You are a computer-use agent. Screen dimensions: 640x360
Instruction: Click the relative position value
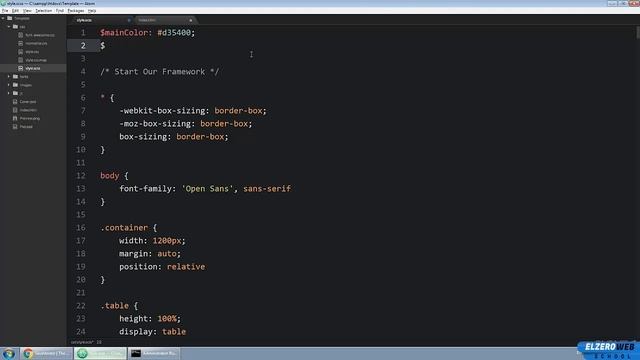coord(186,267)
